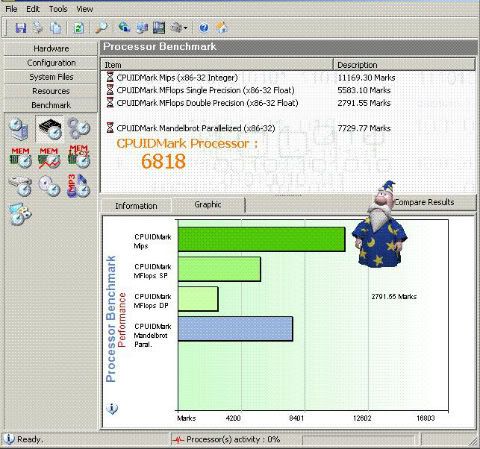Click the Copy documents toolbar icon
Image resolution: width=480 pixels, height=449 pixels.
point(55,28)
